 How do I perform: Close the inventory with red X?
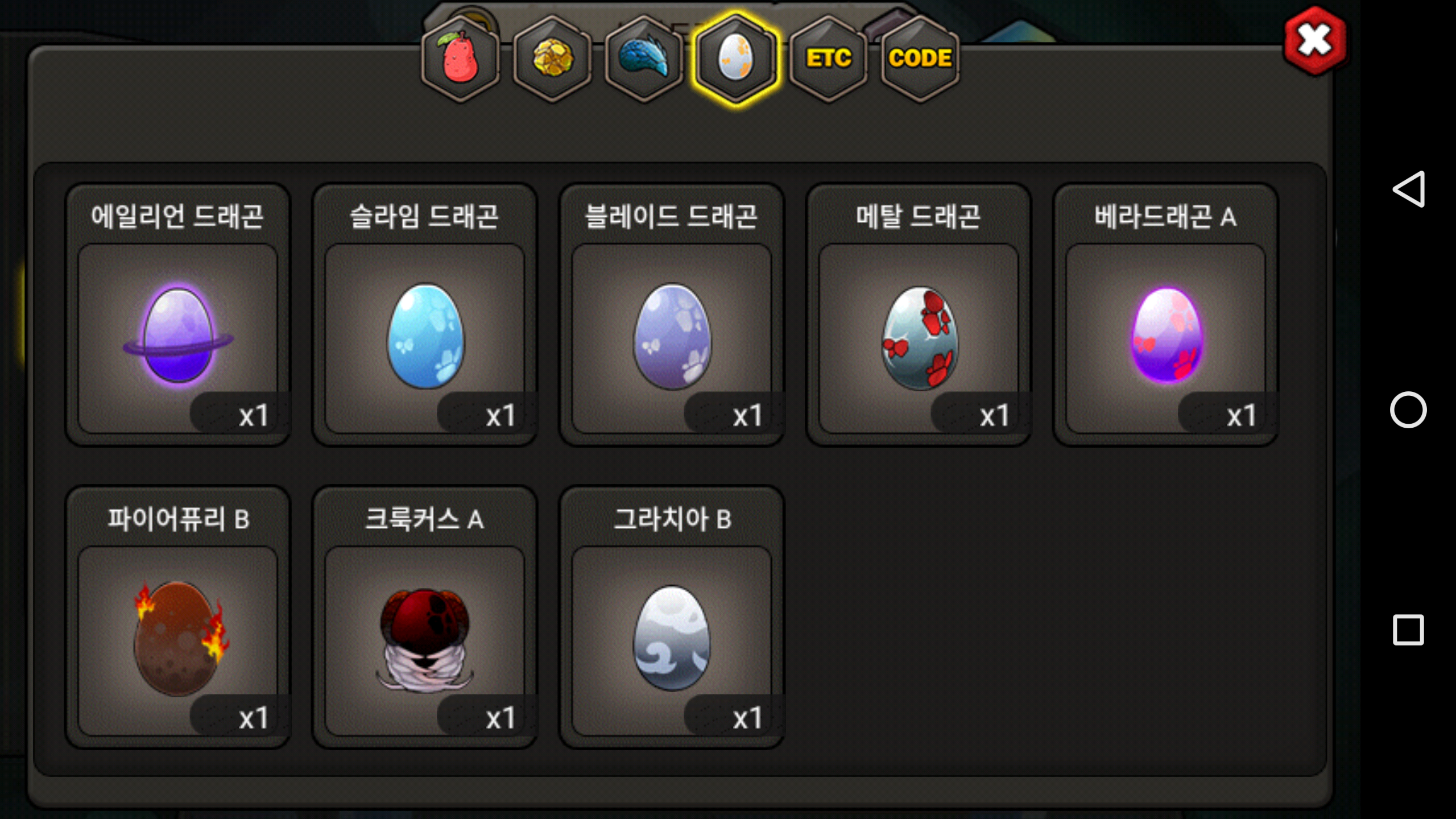1315,41
